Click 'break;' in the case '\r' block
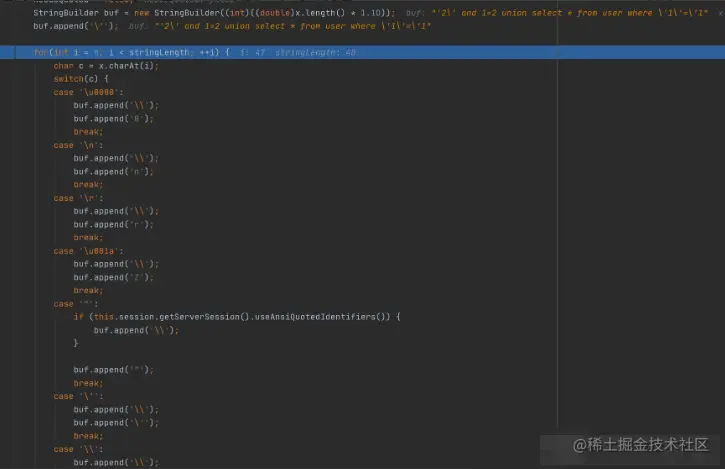Image resolution: width=725 pixels, height=469 pixels. [88, 237]
